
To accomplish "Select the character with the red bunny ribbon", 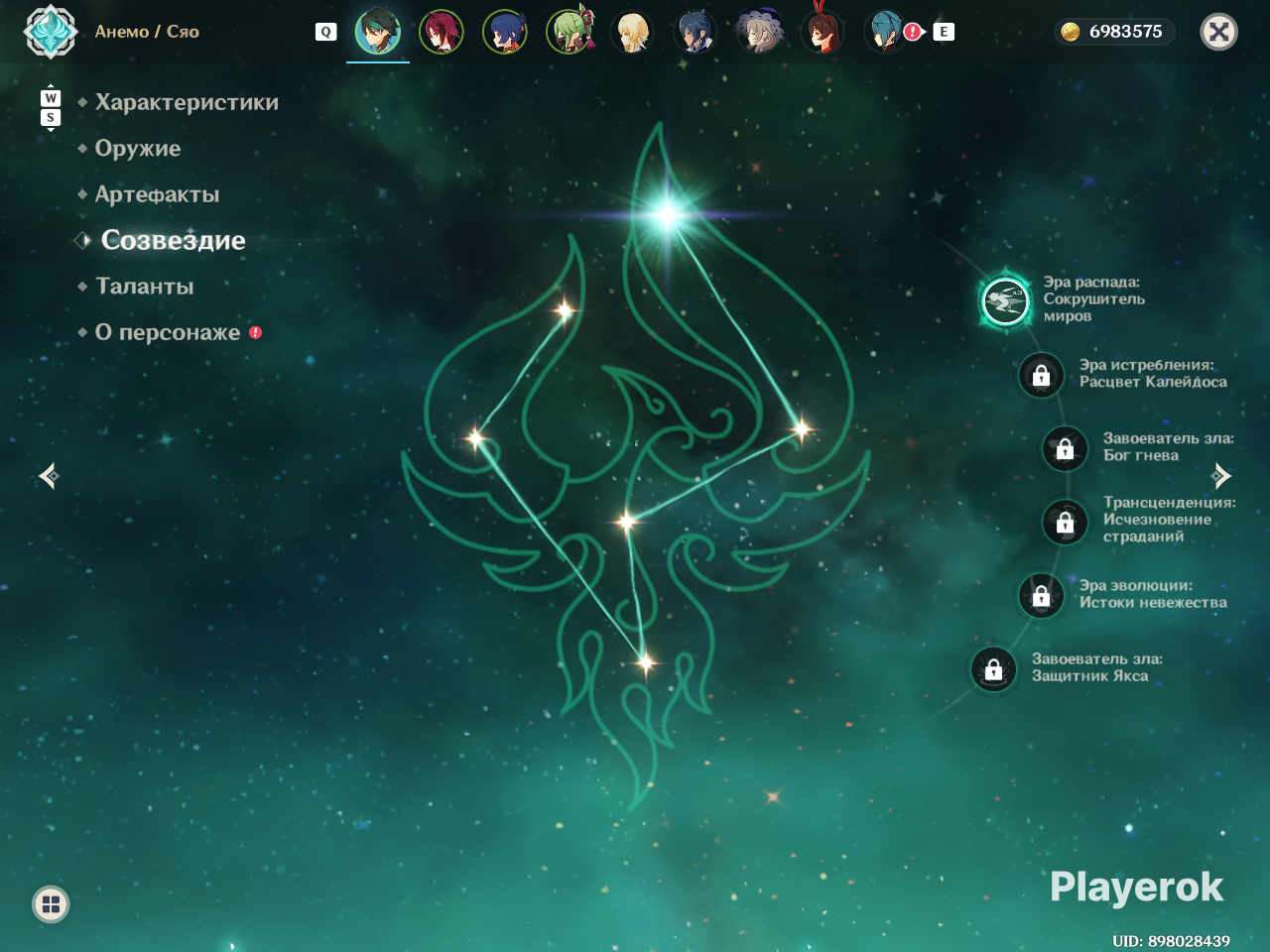I will [823, 32].
